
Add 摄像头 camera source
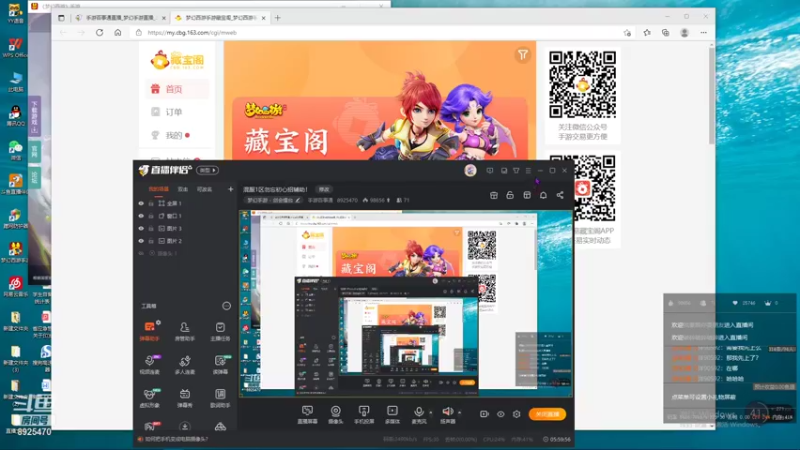(x=335, y=415)
